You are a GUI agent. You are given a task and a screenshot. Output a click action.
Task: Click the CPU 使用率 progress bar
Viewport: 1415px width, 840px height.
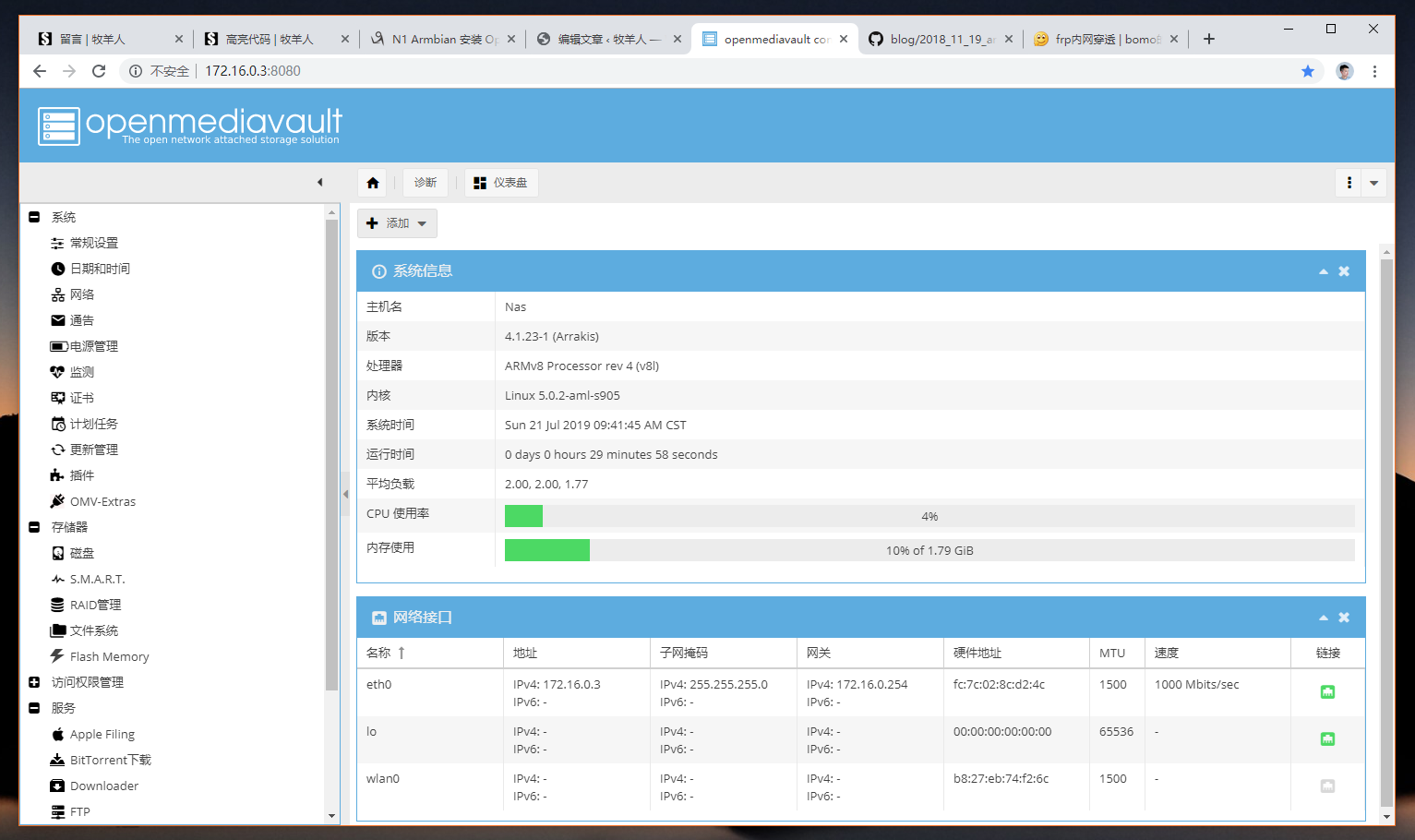click(929, 516)
